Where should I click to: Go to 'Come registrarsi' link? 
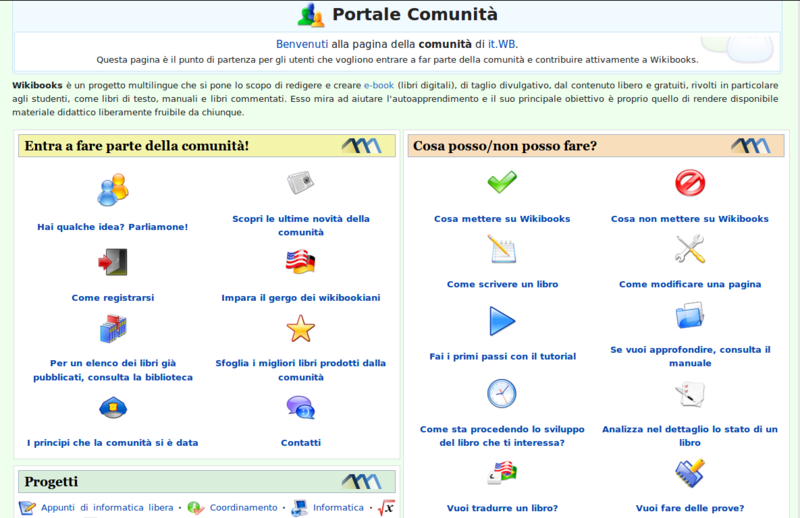pyautogui.click(x=113, y=298)
